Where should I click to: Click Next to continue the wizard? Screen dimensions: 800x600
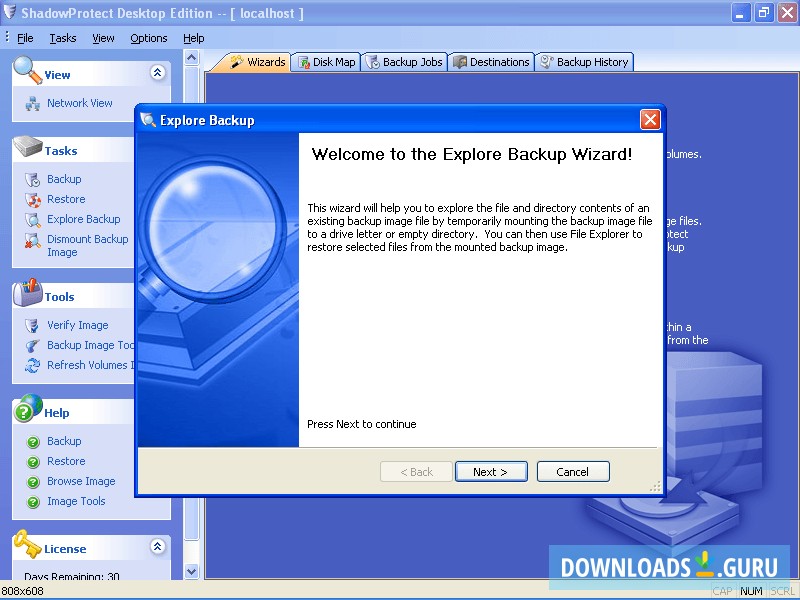(x=491, y=472)
